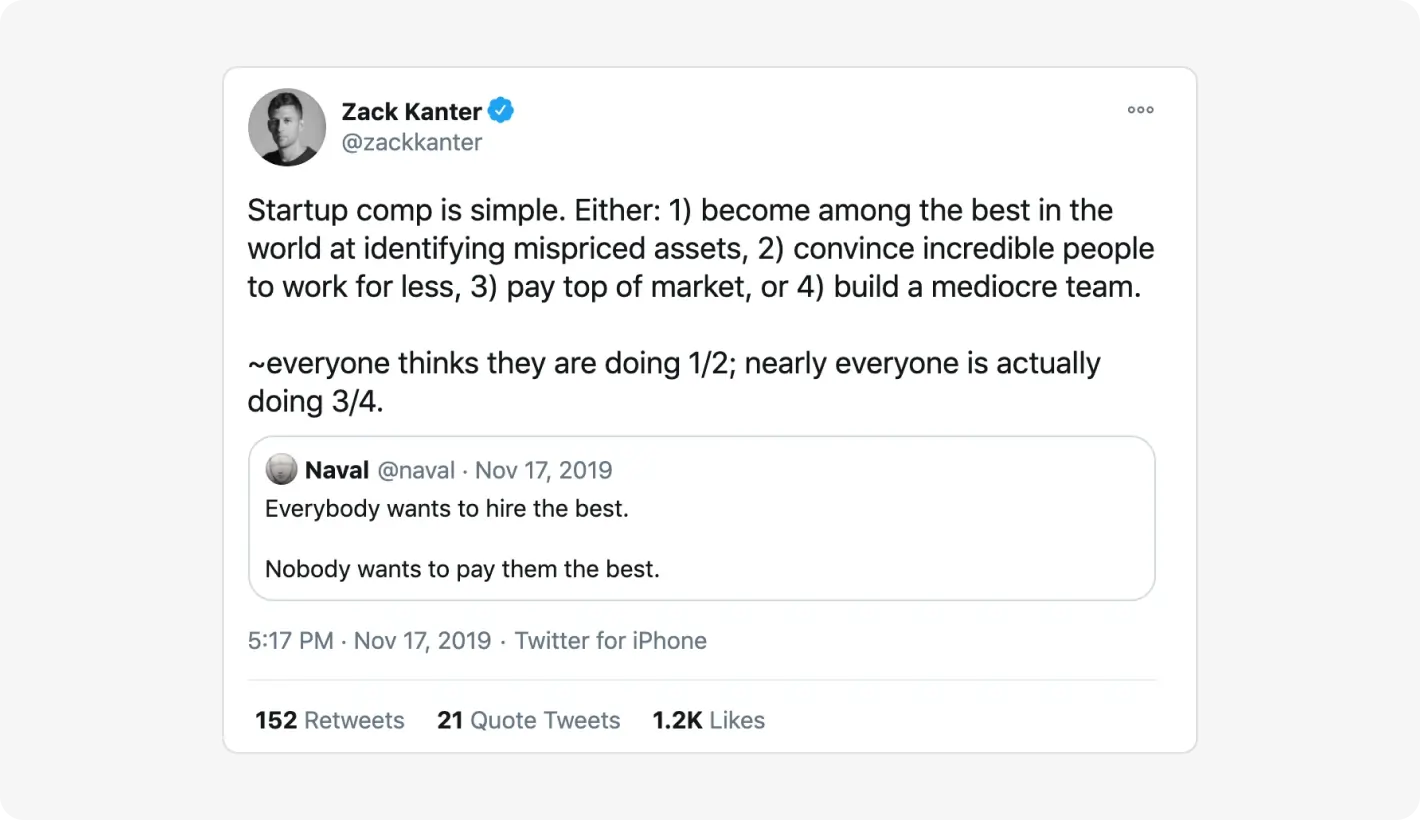Open the tweet's more options menu

coord(1140,110)
